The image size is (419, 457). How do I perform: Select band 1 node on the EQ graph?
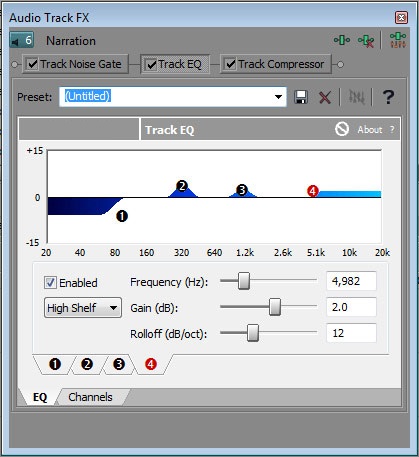pyautogui.click(x=122, y=216)
